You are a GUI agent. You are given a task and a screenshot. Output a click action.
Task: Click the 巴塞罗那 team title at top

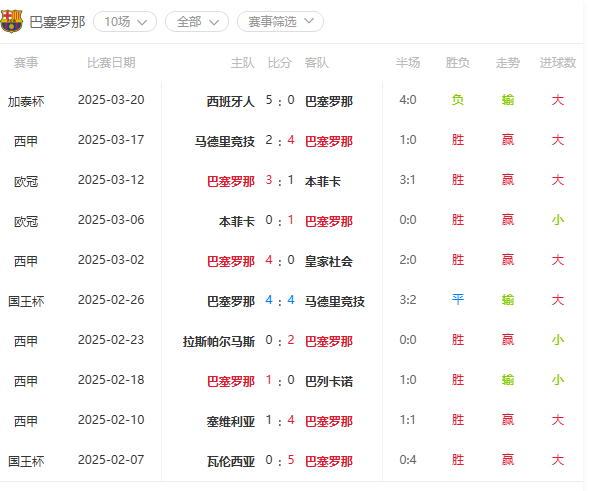coord(57,22)
